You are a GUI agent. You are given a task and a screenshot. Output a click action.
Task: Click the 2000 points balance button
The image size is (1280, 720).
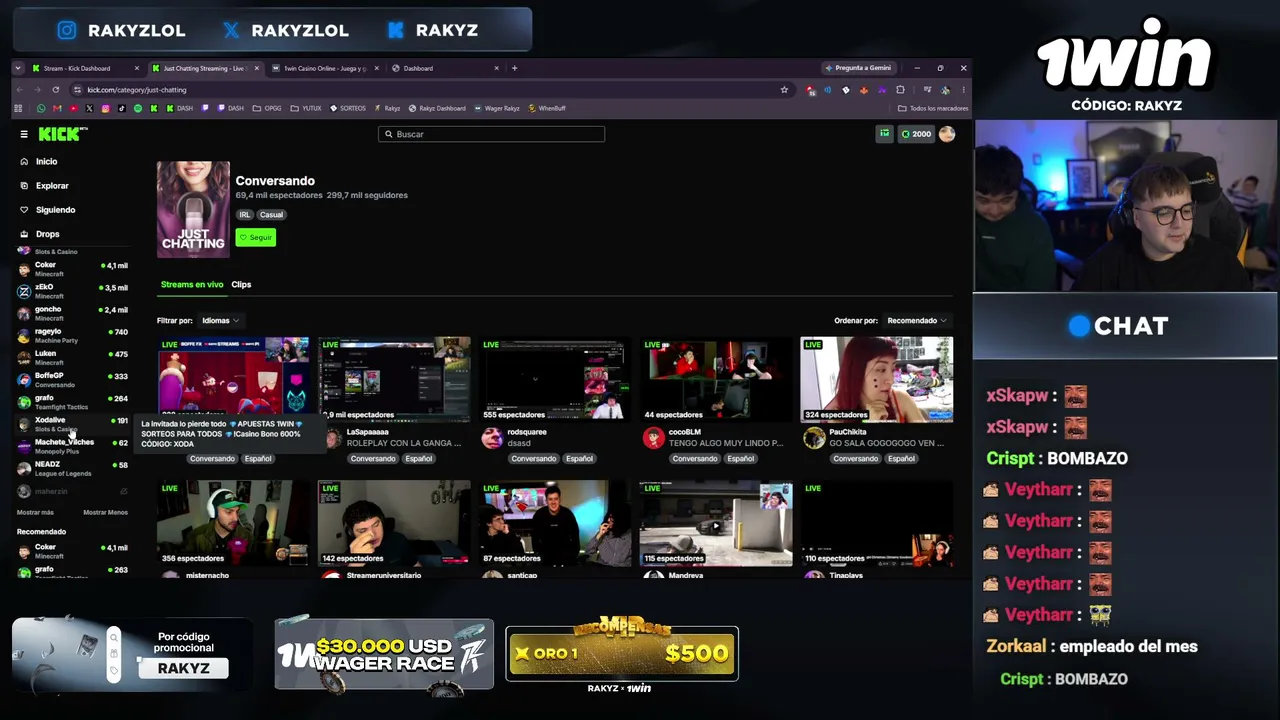[x=915, y=134]
